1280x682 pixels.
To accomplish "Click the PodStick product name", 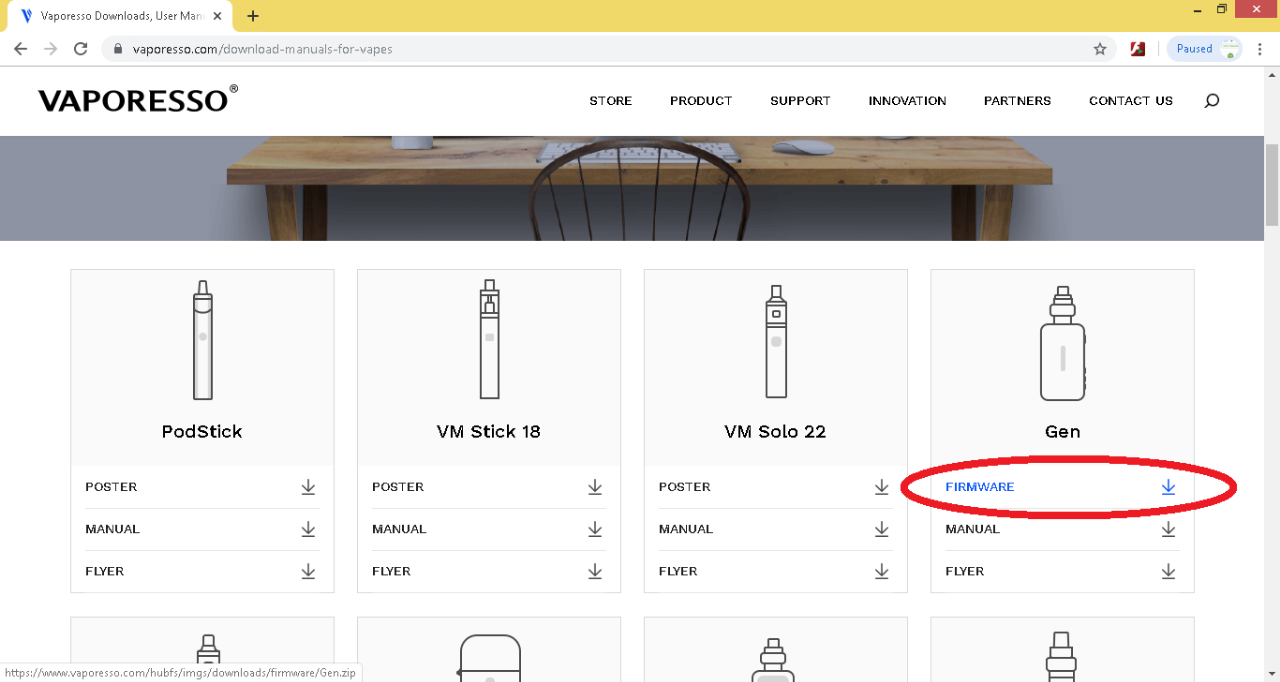I will [x=202, y=432].
